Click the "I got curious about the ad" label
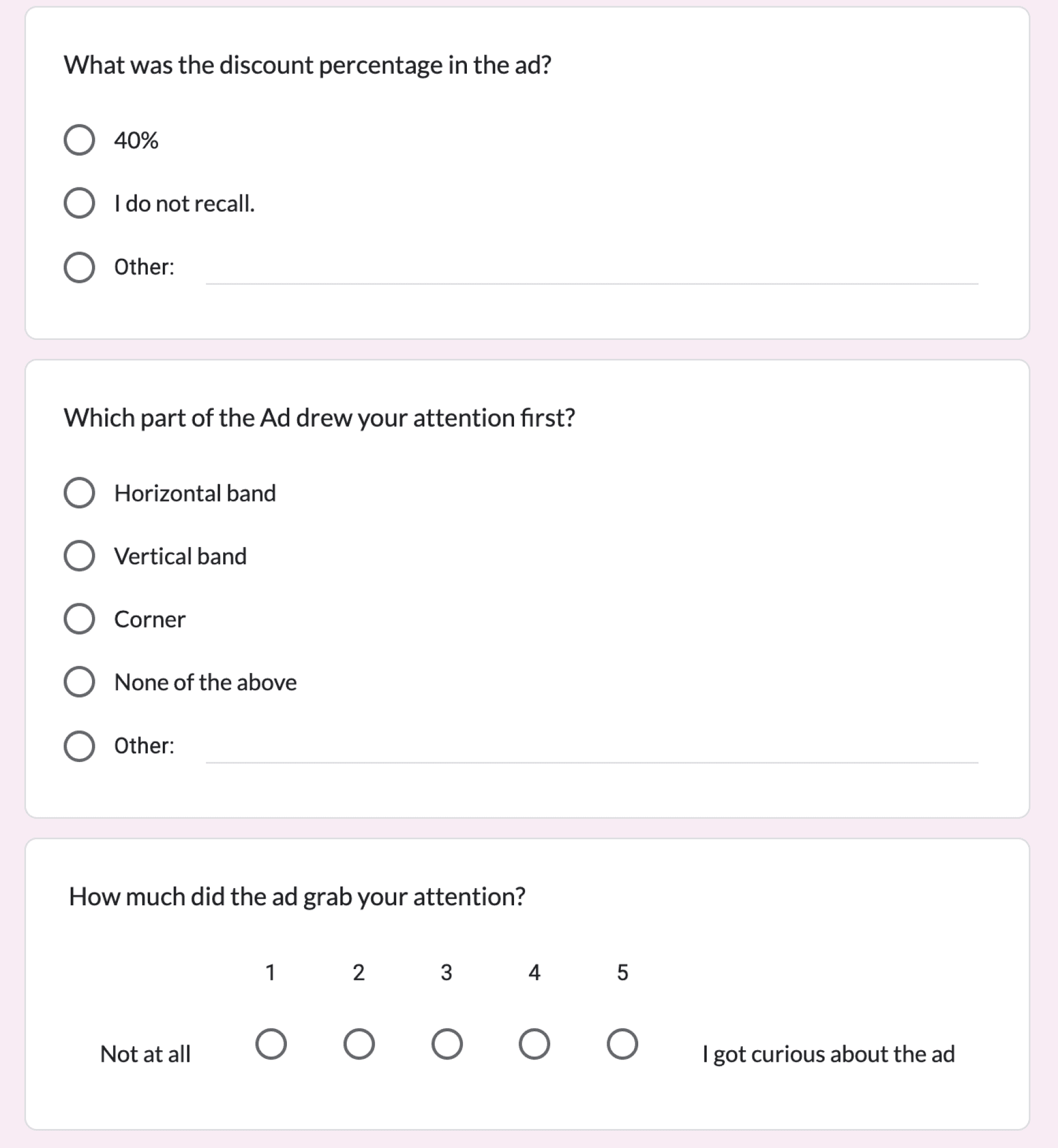 (x=829, y=1054)
